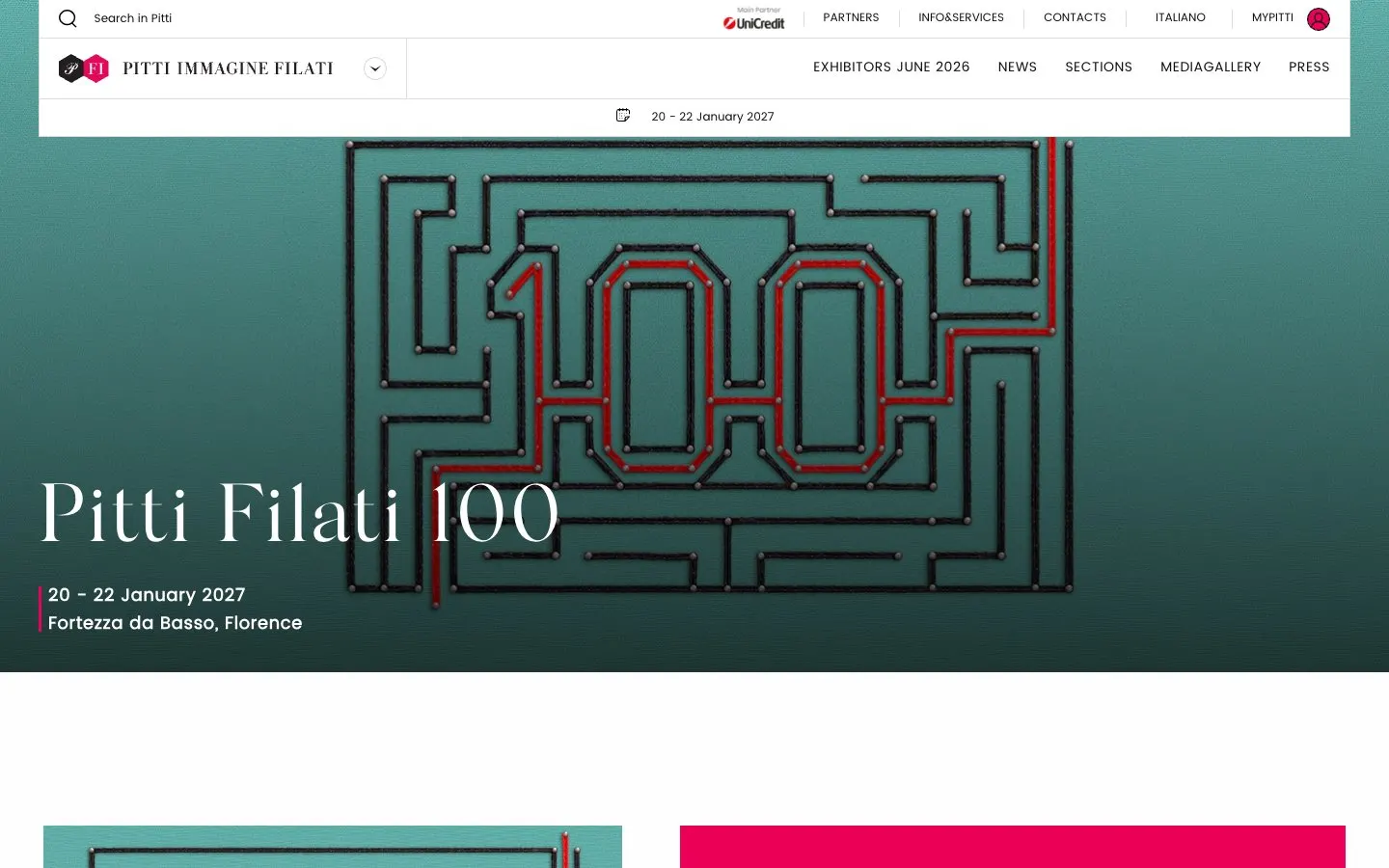Click the pink card below the hero
The height and width of the screenshot is (868, 1389).
click(1013, 847)
